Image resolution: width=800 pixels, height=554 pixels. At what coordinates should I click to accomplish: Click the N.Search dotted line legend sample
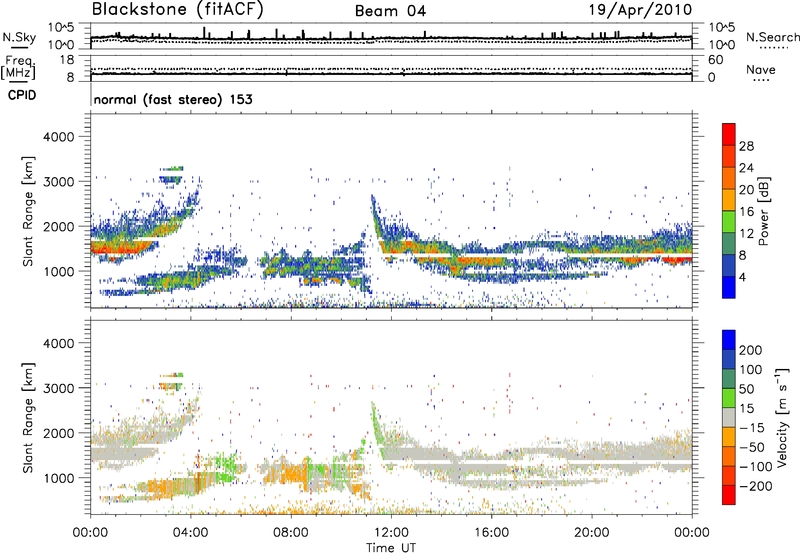(774, 48)
